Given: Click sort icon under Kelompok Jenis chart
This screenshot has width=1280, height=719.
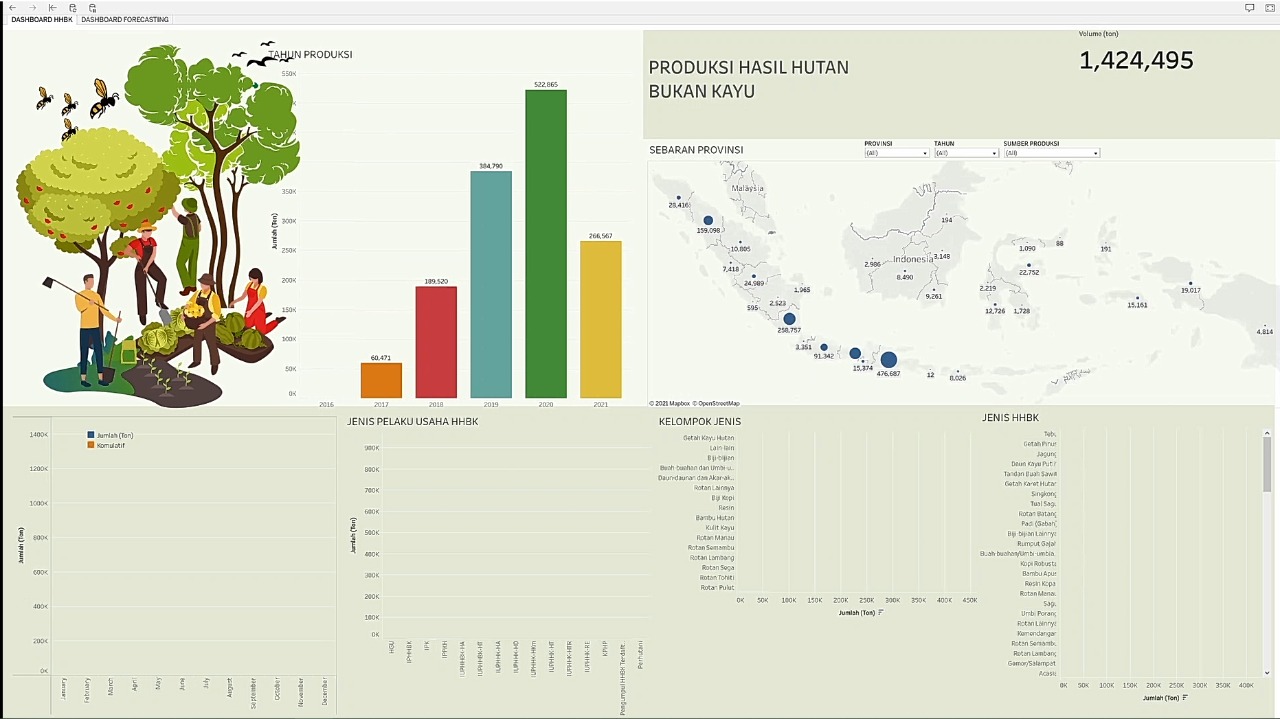Looking at the screenshot, I should pos(880,613).
